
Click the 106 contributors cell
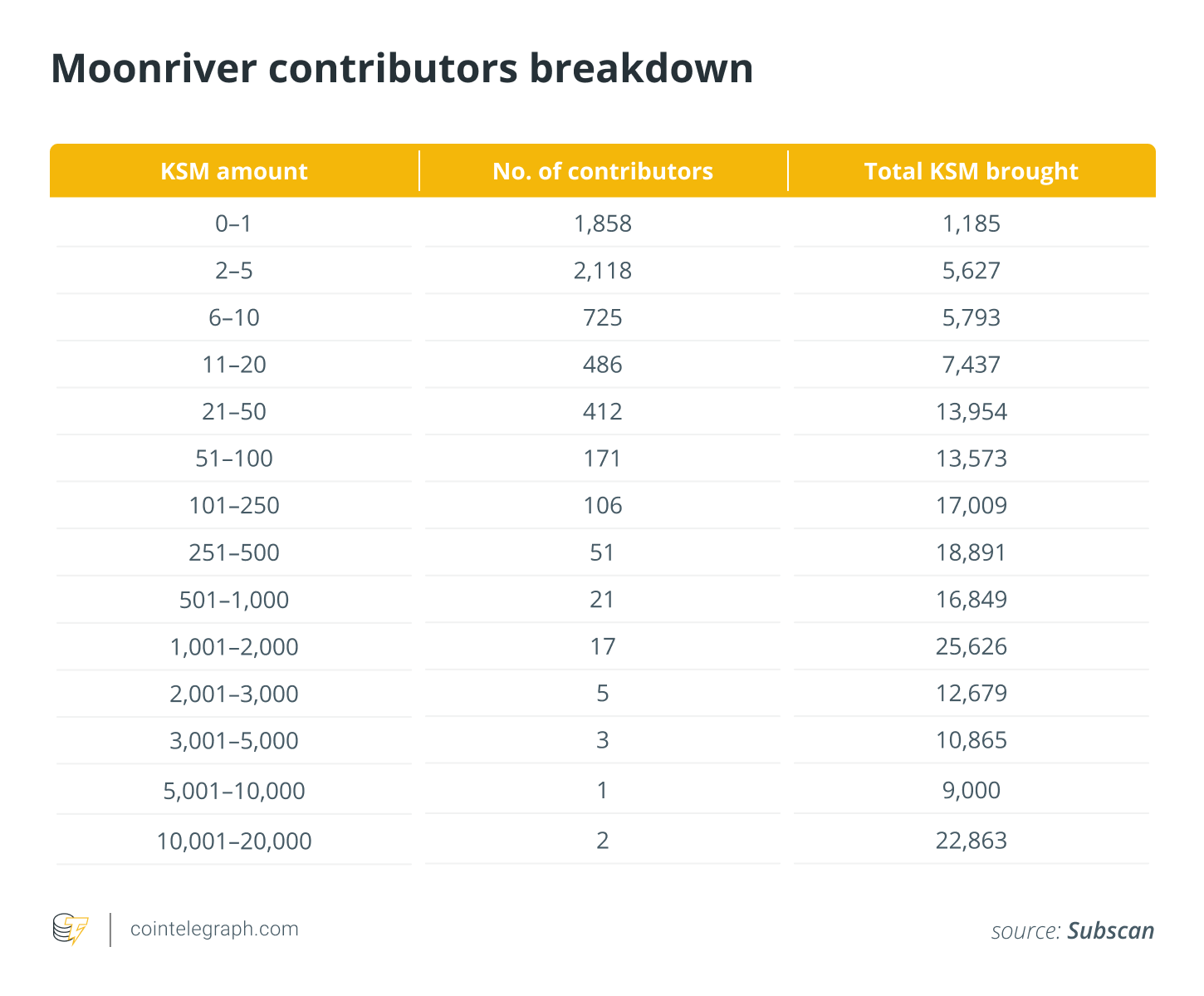click(x=603, y=505)
